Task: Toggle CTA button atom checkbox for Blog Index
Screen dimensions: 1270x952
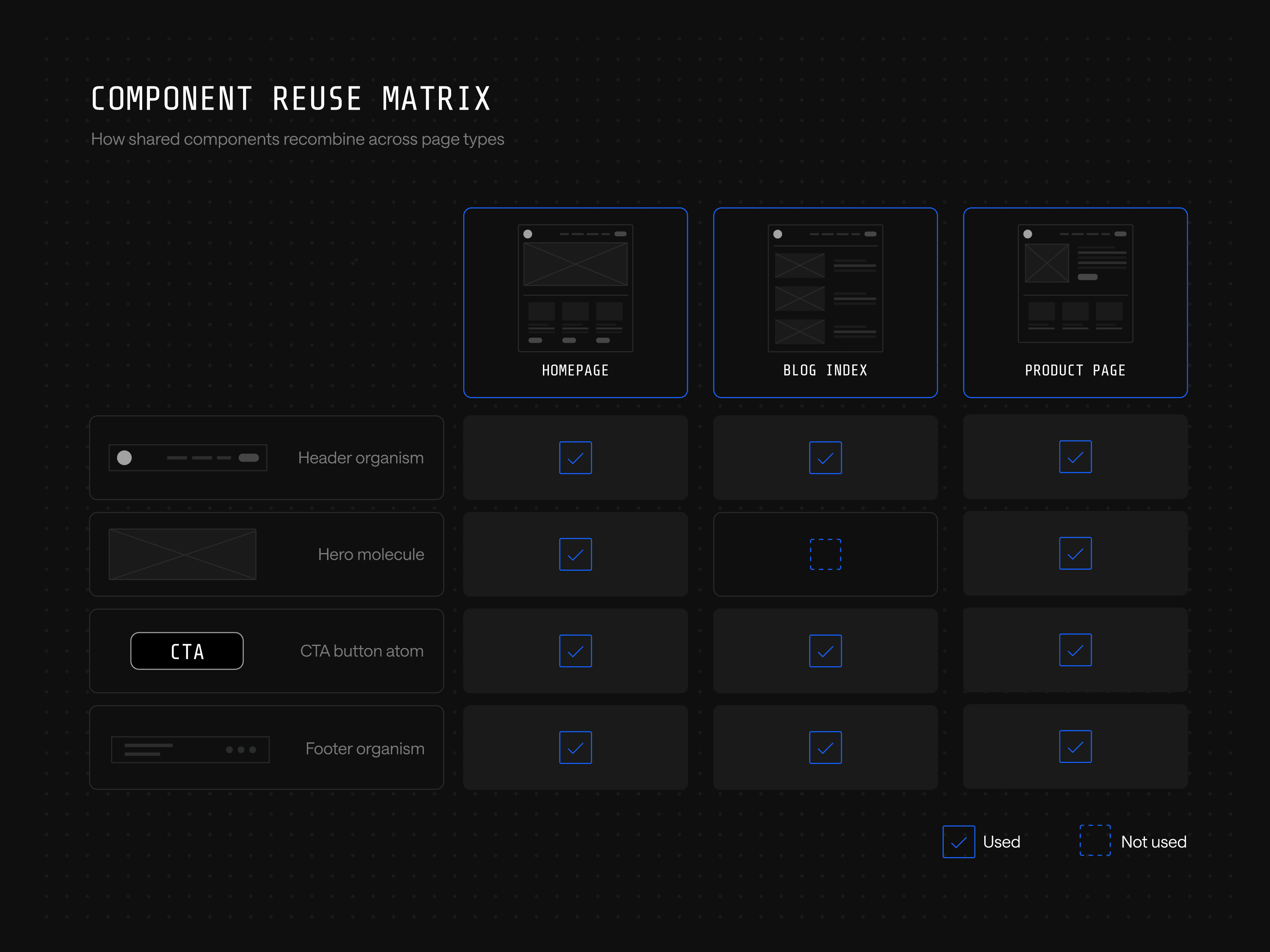Action: tap(825, 651)
